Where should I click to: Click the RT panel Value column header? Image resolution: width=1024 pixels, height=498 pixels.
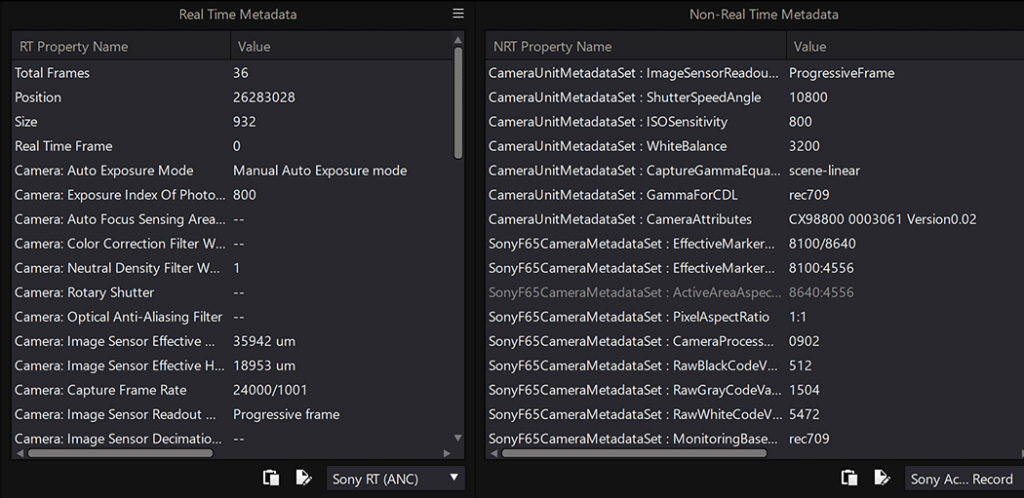coord(341,47)
